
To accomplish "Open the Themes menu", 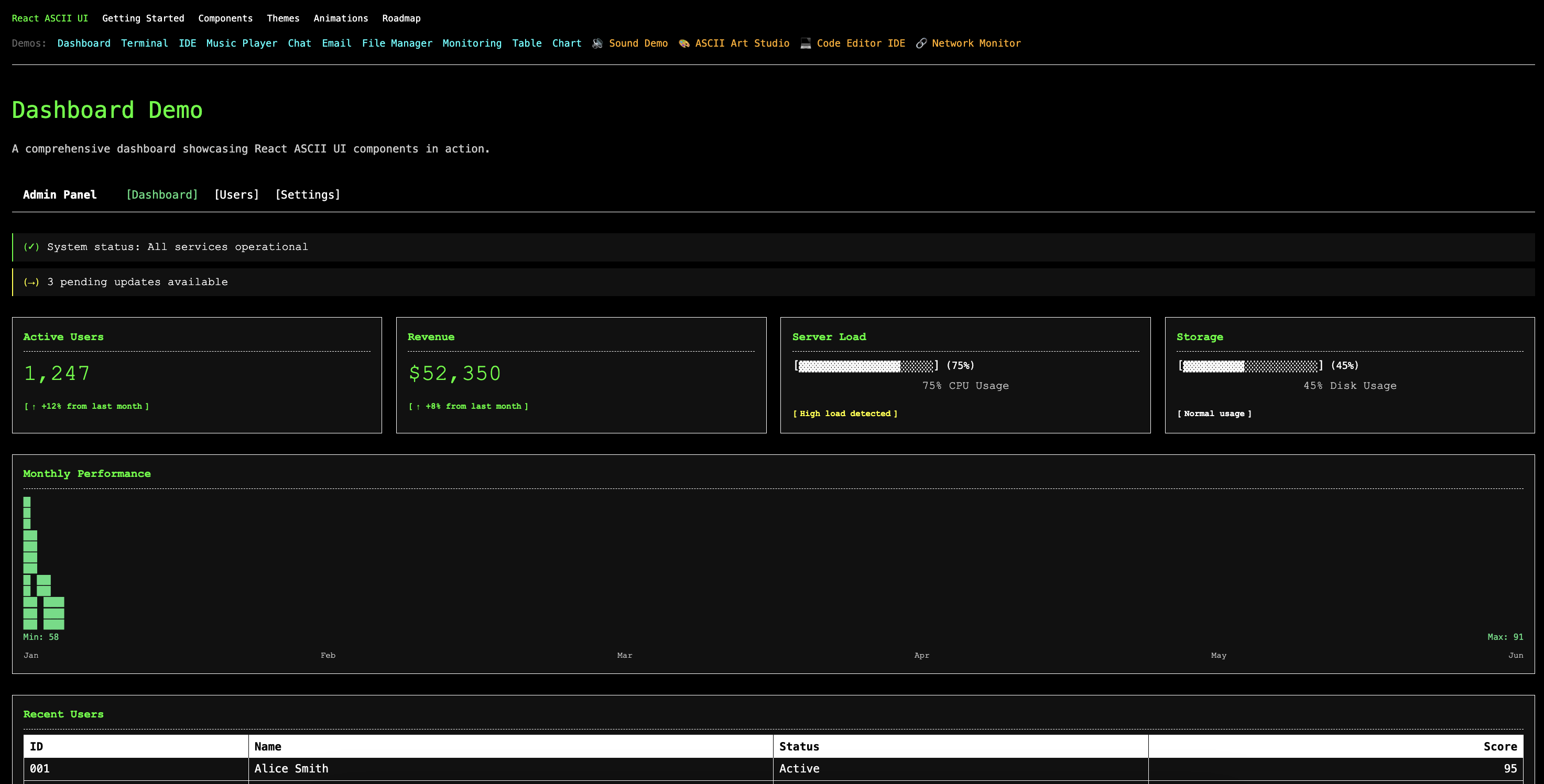I will (x=283, y=18).
